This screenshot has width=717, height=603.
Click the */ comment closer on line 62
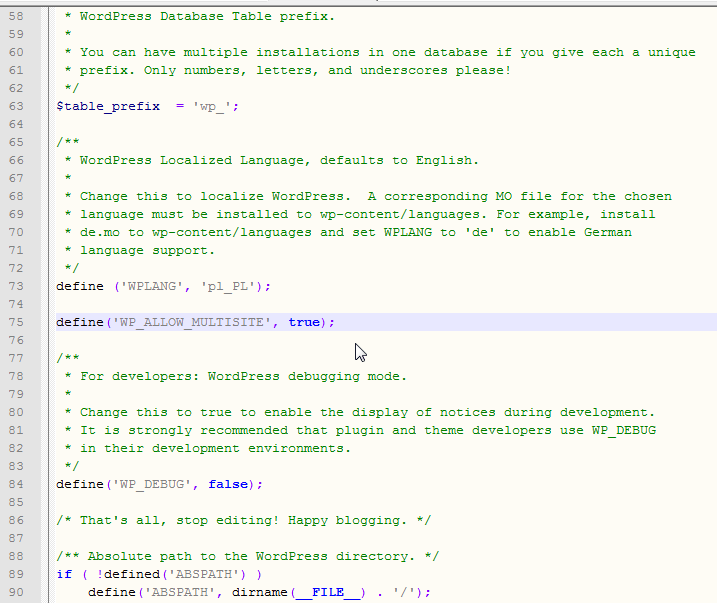(72, 88)
